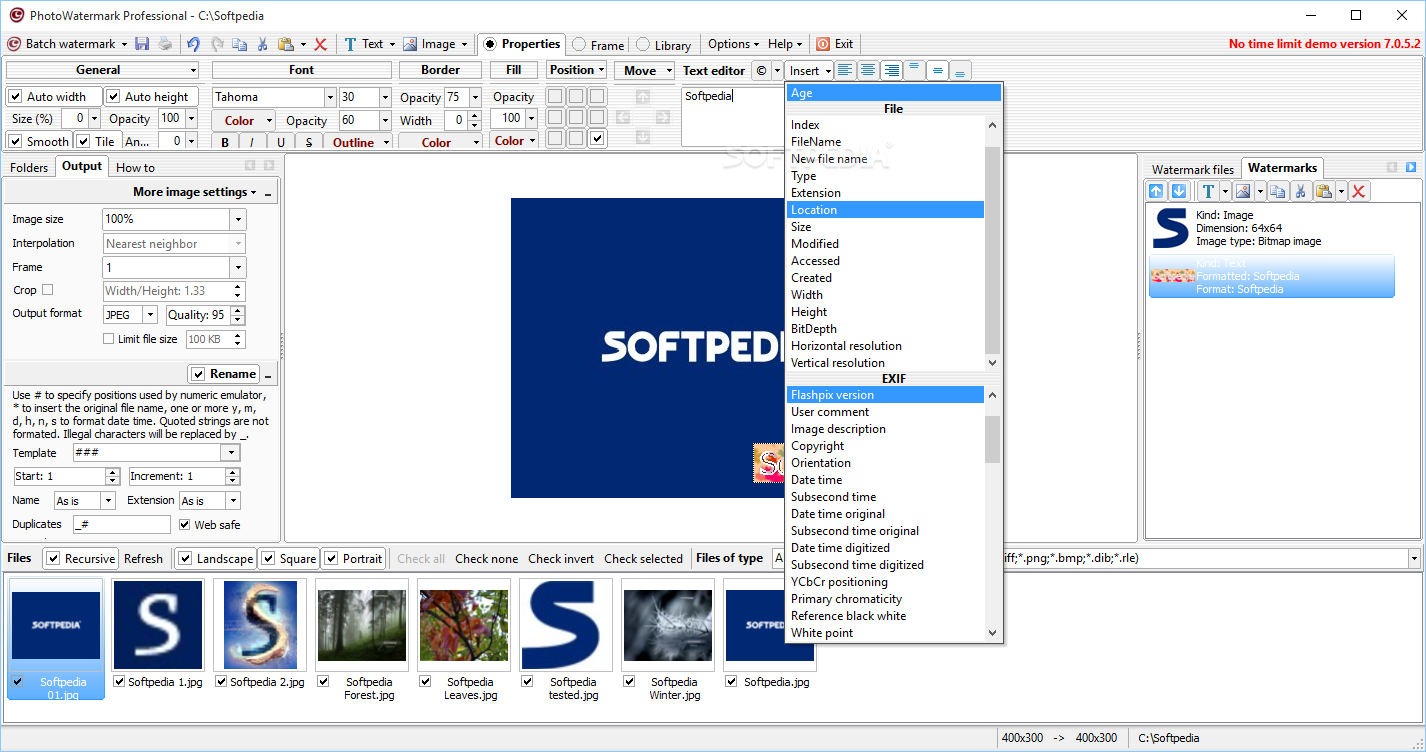Enable the Limit file size checkbox

pos(108,339)
